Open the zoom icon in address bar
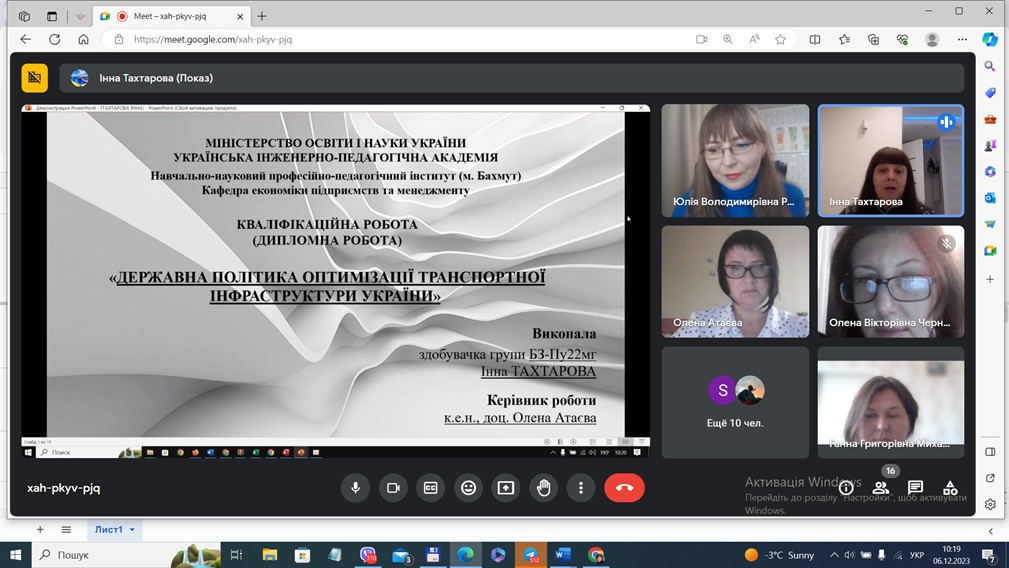The height and width of the screenshot is (568, 1009). [x=728, y=39]
